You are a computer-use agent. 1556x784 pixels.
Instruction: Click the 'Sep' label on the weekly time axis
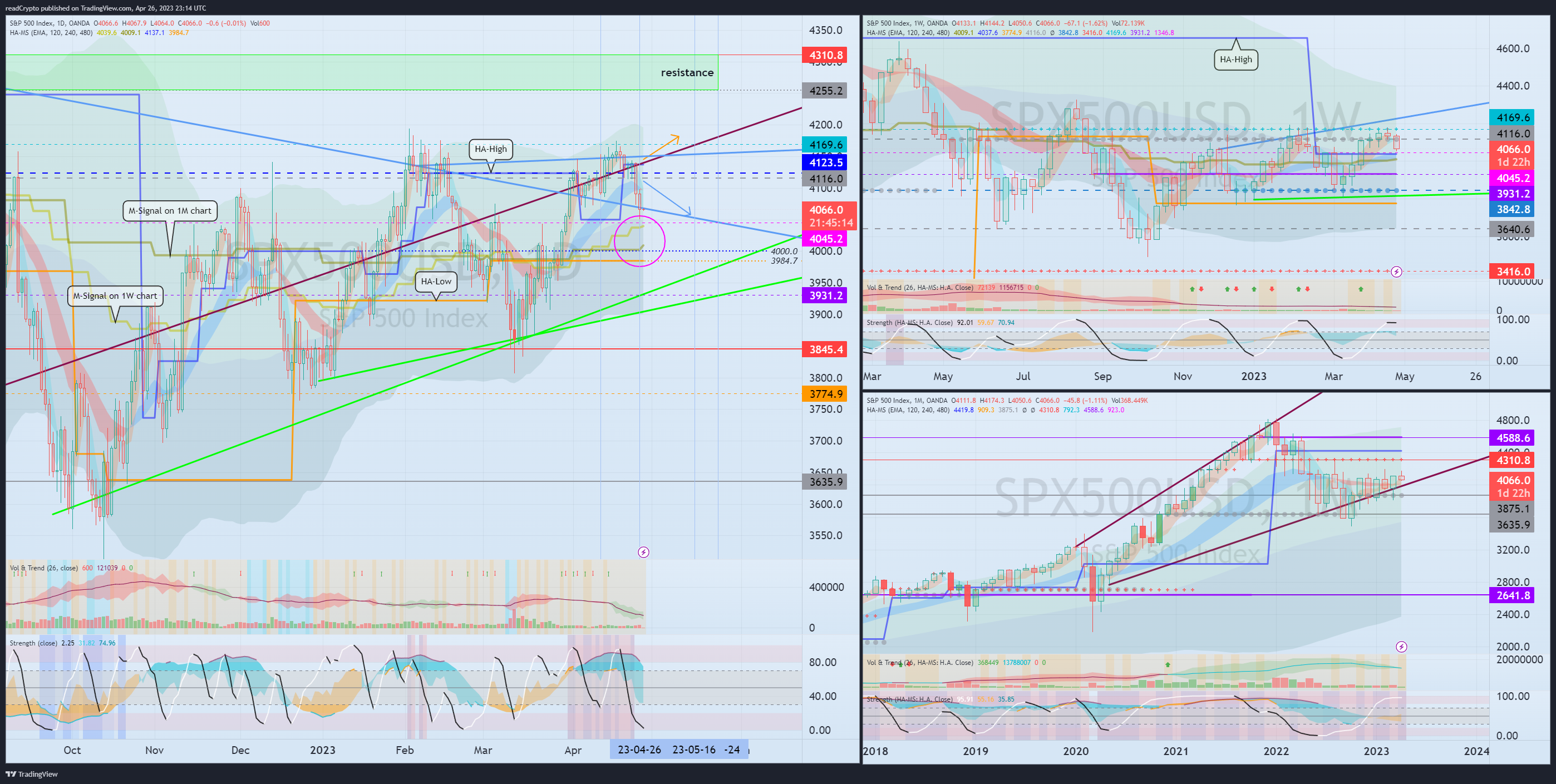[x=1102, y=376]
